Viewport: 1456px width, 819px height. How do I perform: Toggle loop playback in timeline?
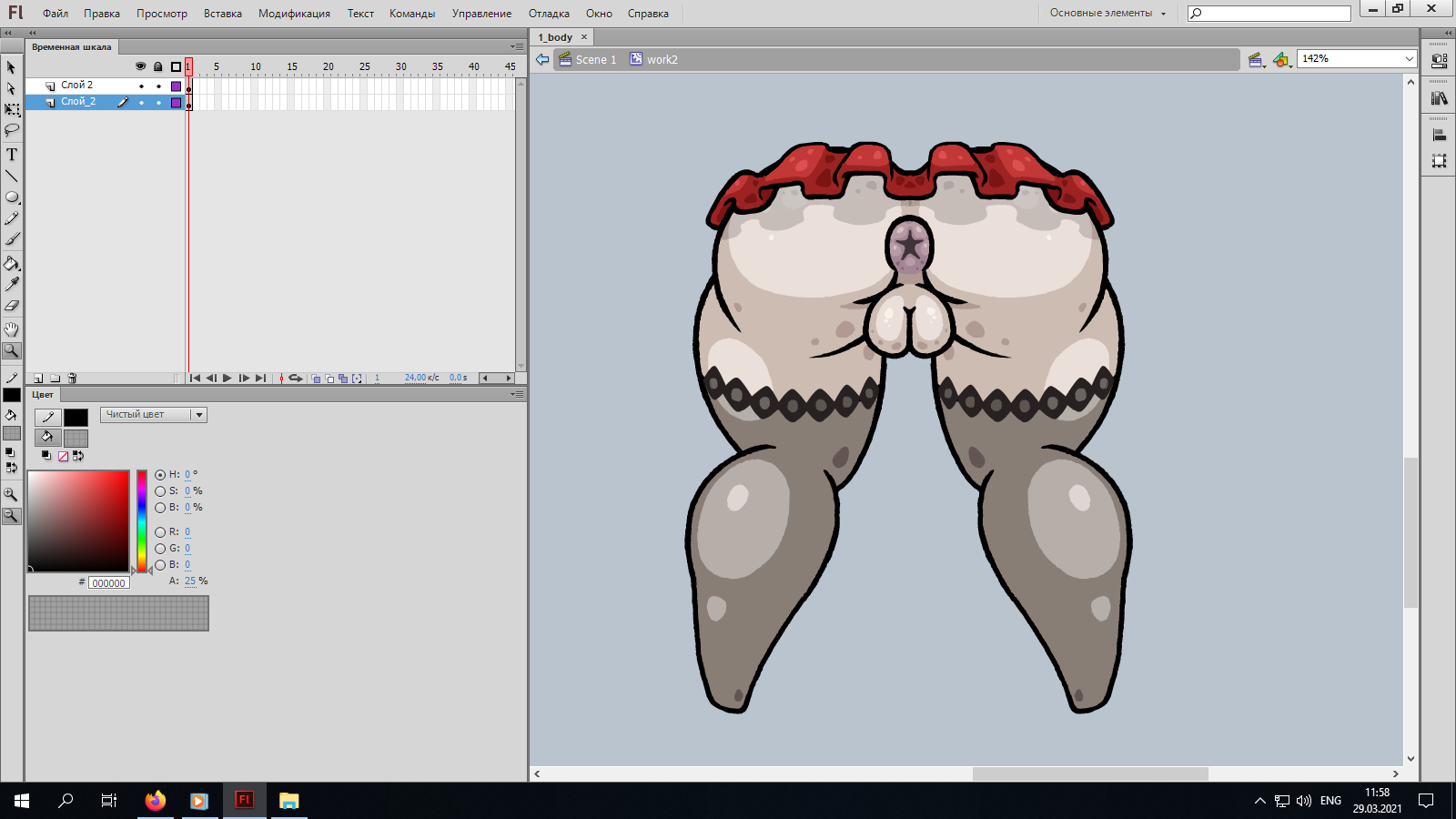(296, 379)
